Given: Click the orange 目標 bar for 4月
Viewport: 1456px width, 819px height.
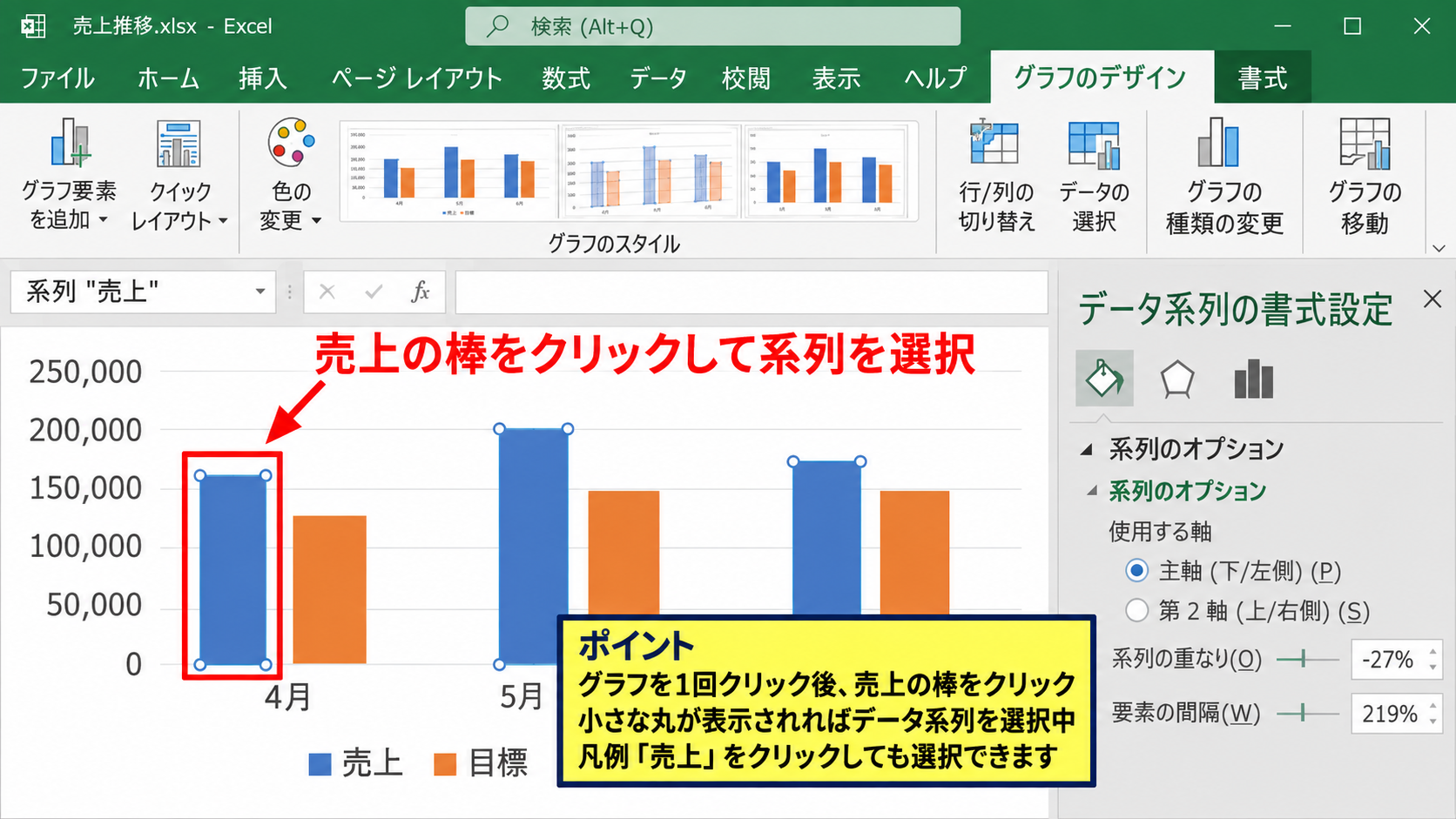Looking at the screenshot, I should point(329,590).
